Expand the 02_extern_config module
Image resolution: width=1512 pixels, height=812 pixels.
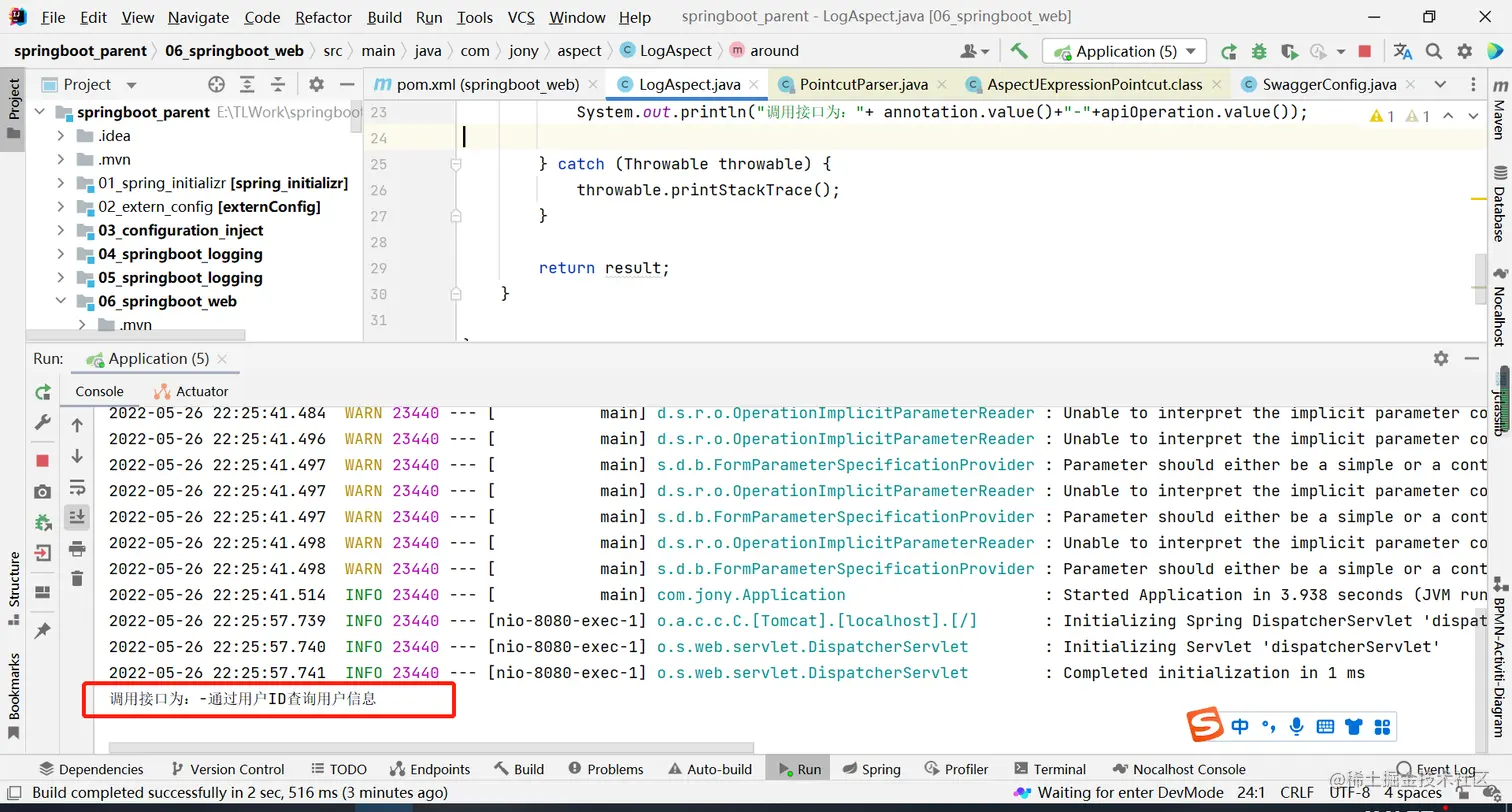coord(60,207)
